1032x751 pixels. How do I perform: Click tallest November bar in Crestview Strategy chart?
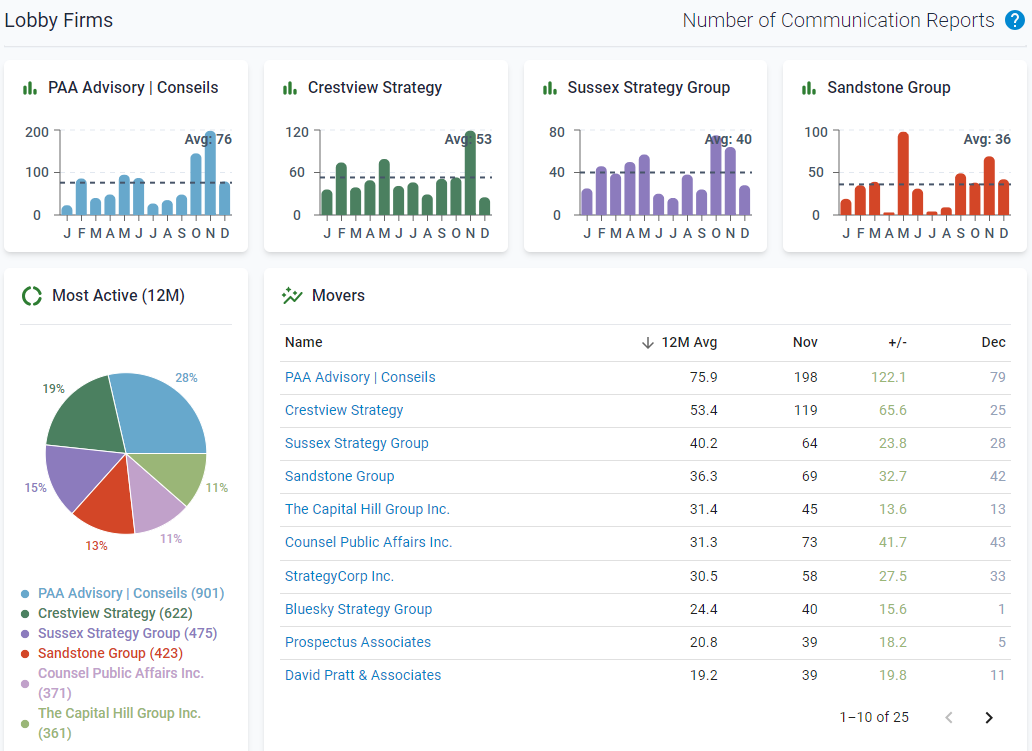tap(470, 174)
